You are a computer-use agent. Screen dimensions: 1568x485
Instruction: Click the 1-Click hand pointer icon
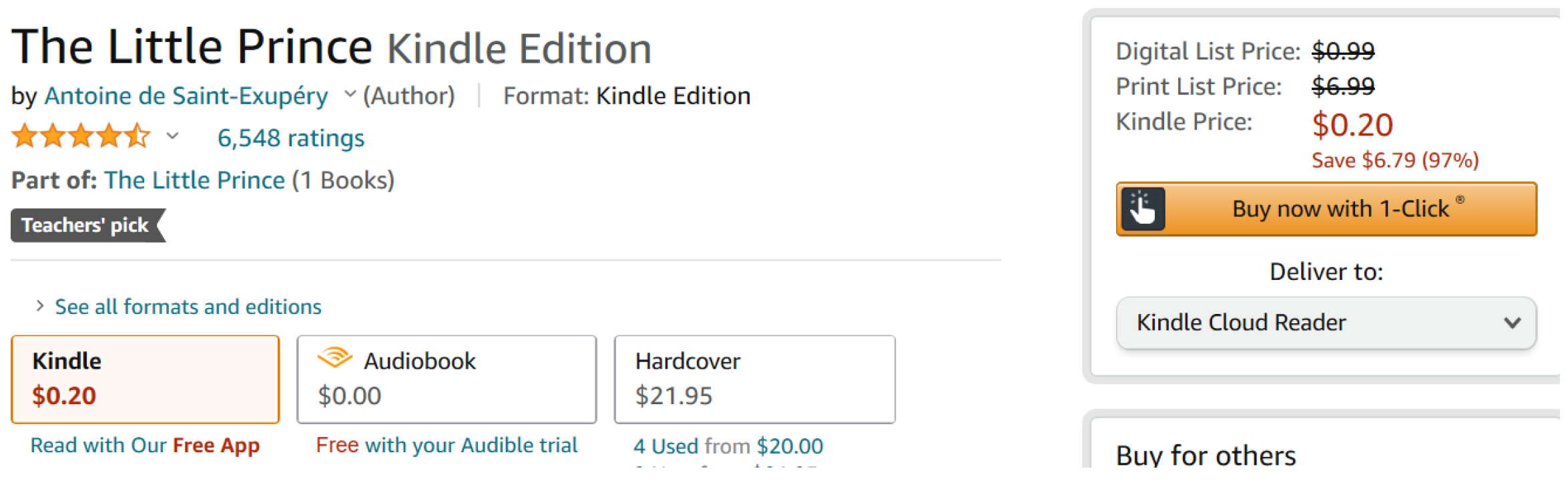point(1142,209)
